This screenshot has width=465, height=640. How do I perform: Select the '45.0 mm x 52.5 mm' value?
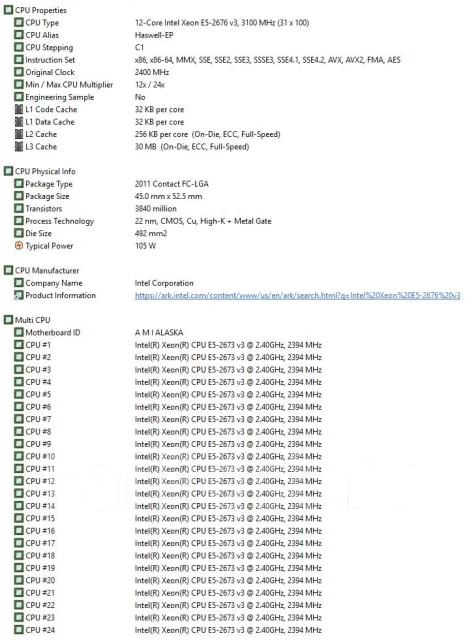pos(168,196)
